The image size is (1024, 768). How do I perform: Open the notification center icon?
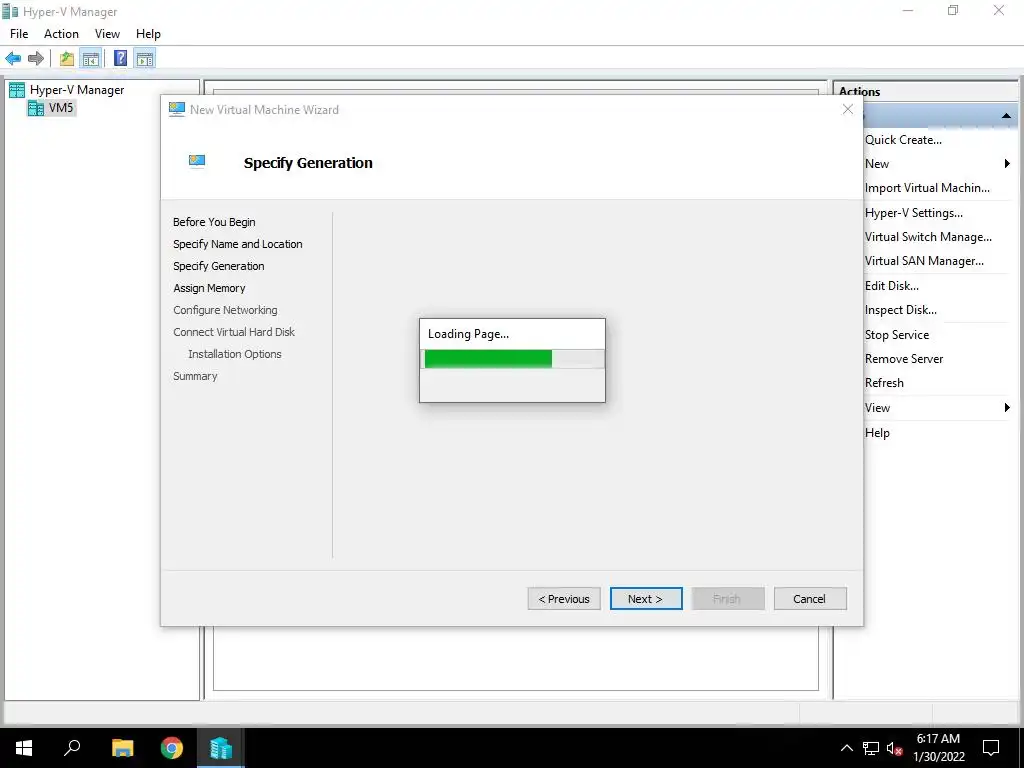991,748
